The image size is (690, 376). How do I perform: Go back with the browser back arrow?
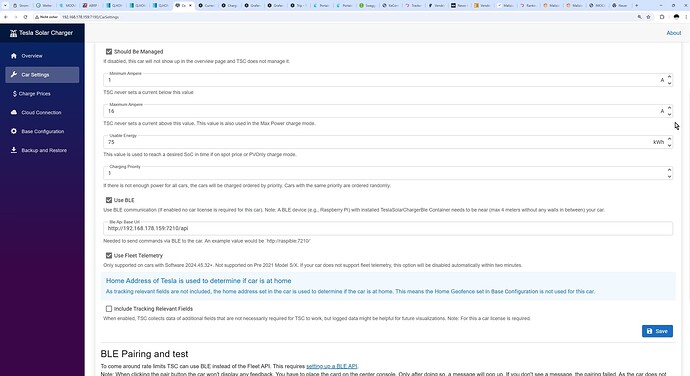point(6,17)
